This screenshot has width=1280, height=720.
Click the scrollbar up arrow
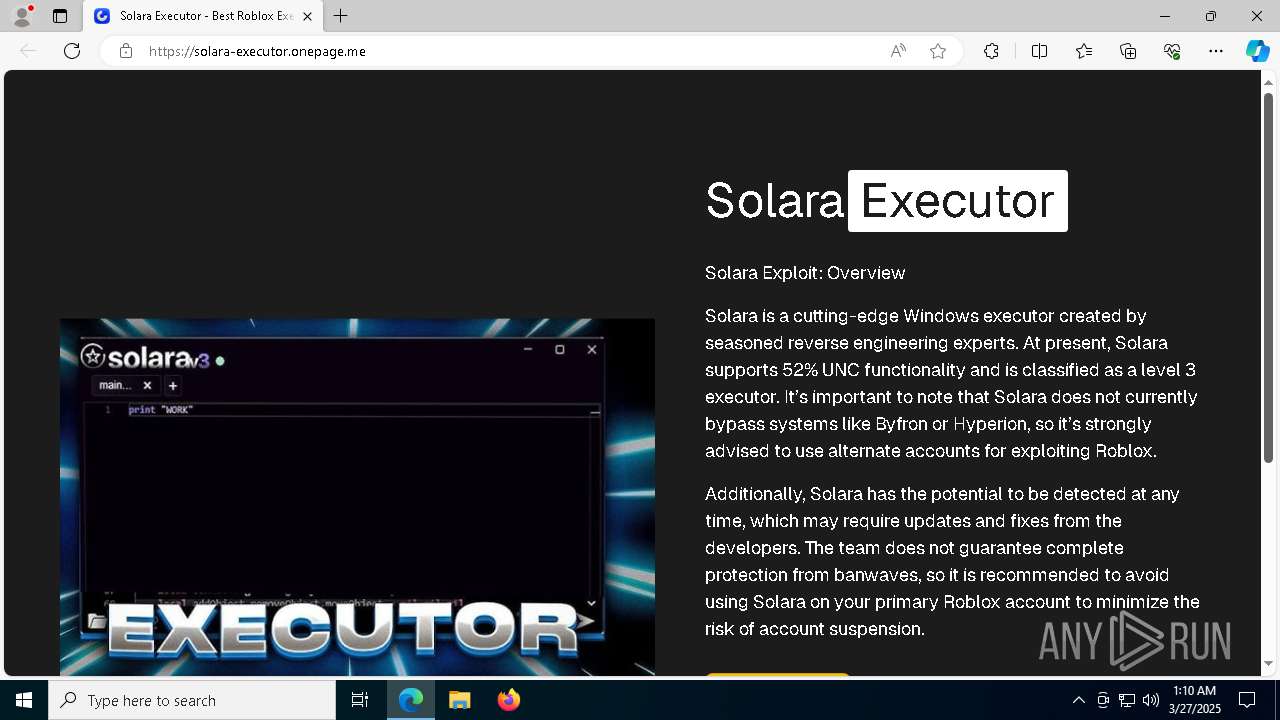1268,81
